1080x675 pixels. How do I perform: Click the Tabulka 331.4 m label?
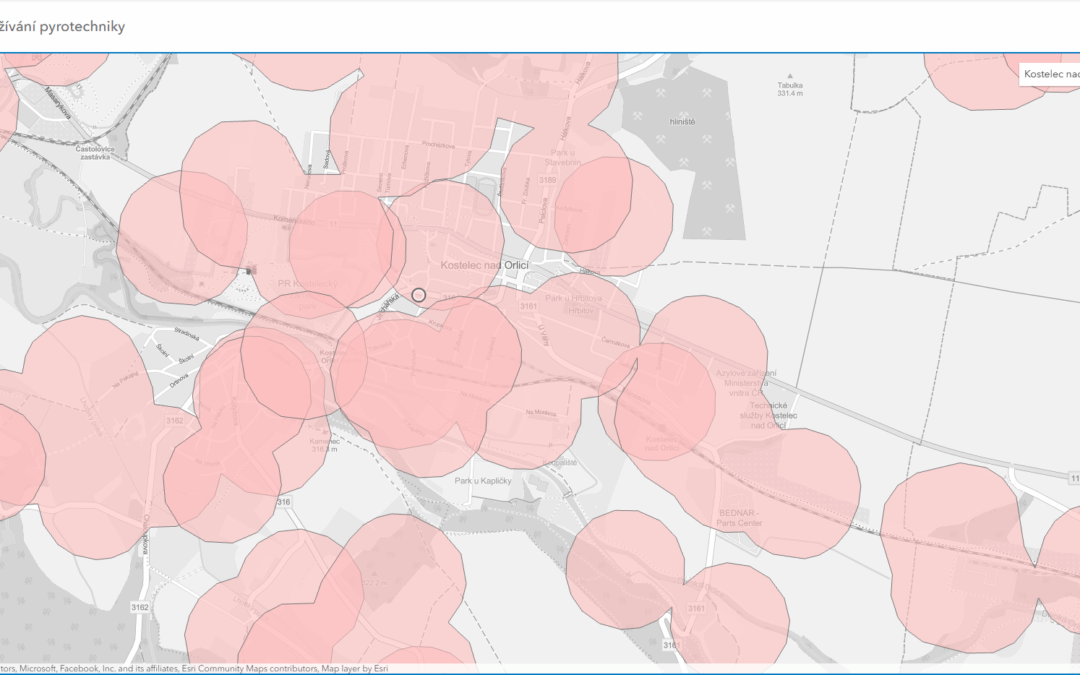(x=790, y=89)
